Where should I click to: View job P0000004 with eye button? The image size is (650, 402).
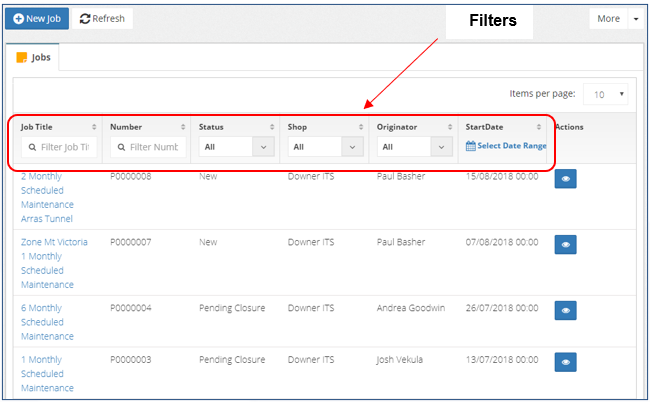click(565, 310)
